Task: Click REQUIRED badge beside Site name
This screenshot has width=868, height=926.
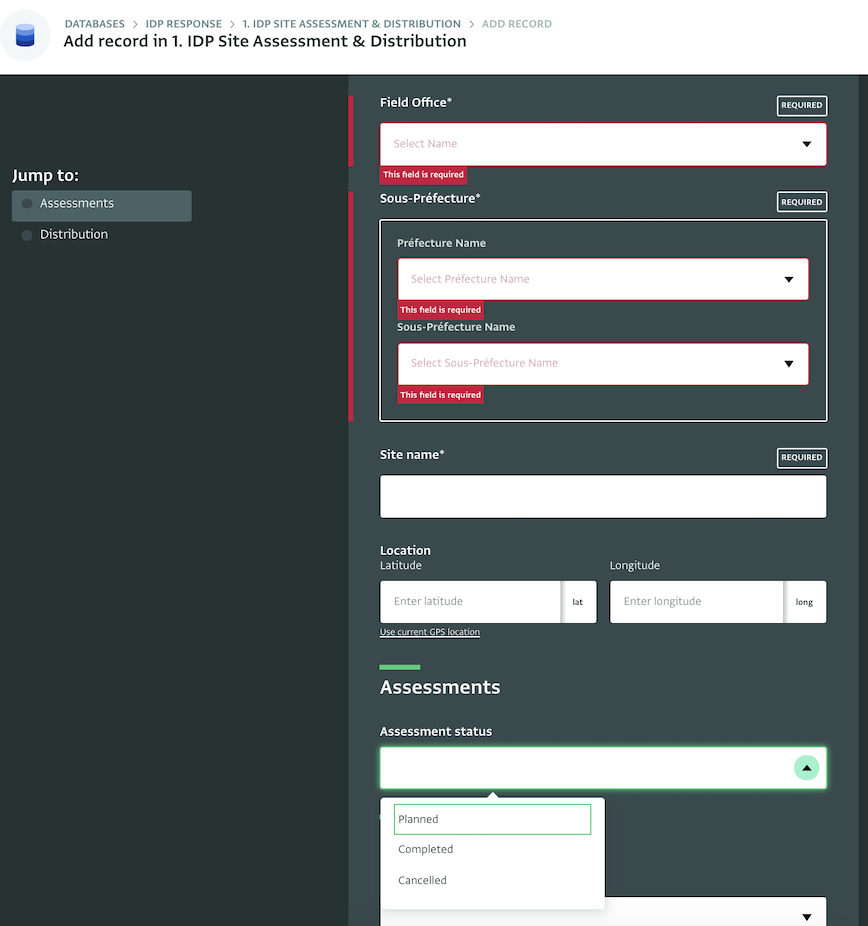Action: (x=801, y=458)
